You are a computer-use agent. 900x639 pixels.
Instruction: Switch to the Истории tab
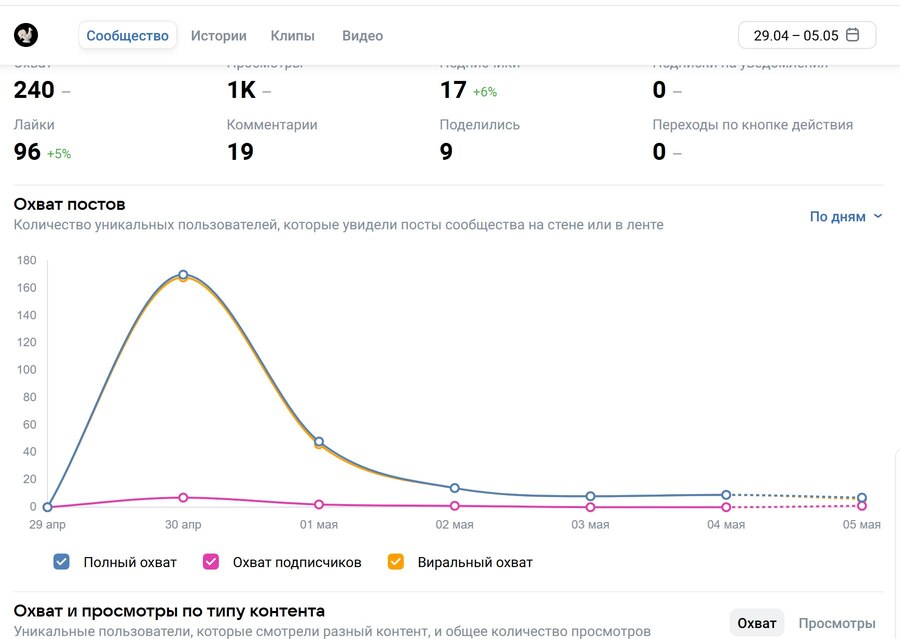(x=218, y=35)
